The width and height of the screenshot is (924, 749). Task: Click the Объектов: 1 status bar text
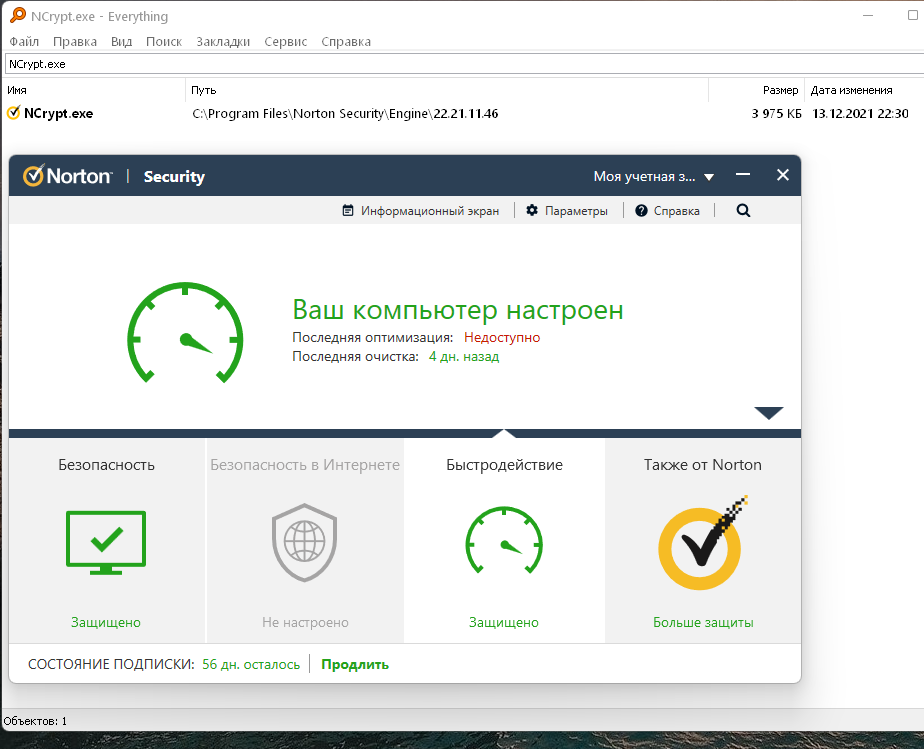[35, 721]
